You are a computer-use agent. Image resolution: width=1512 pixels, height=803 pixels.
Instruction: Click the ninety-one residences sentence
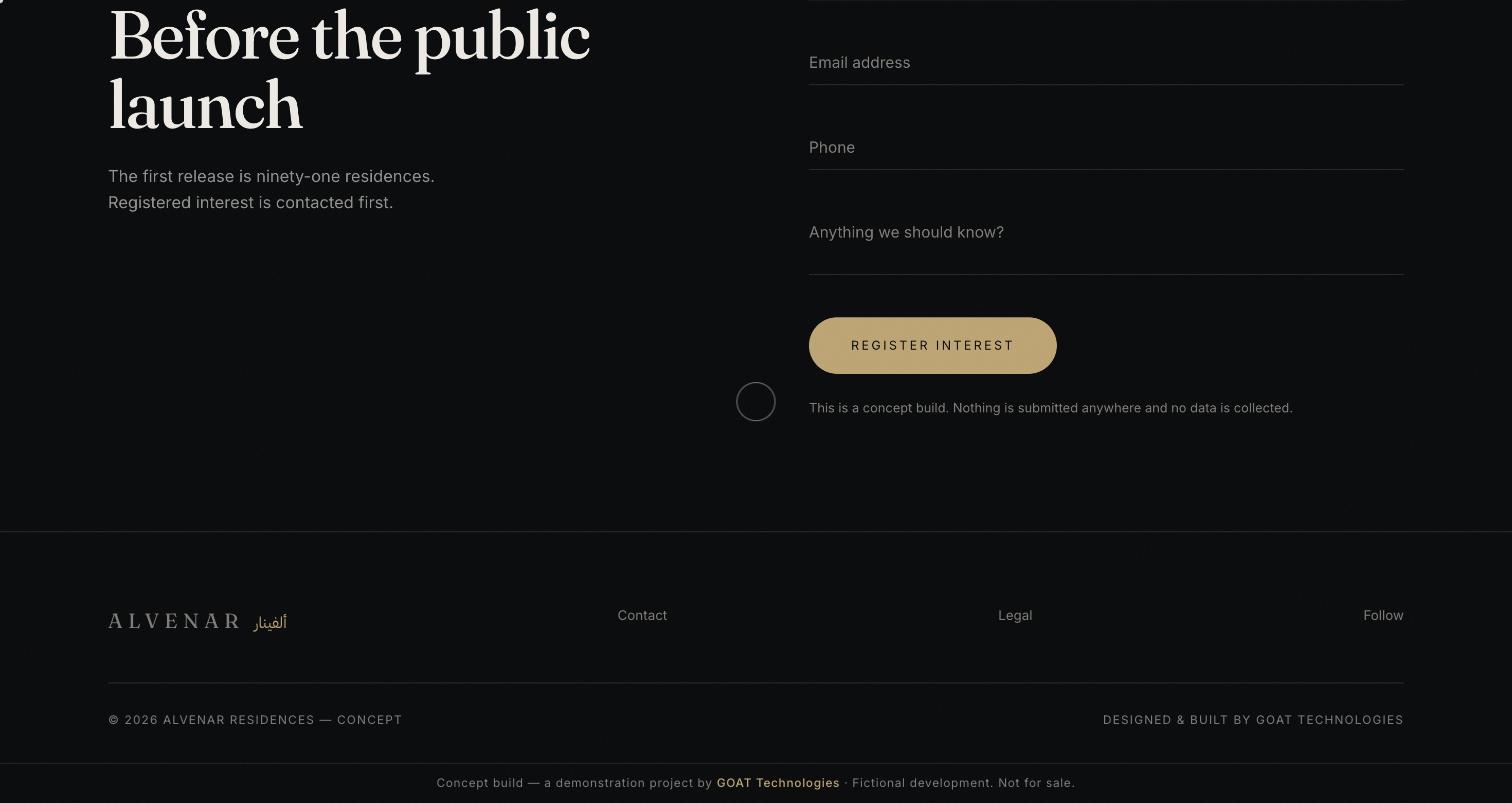pos(271,176)
